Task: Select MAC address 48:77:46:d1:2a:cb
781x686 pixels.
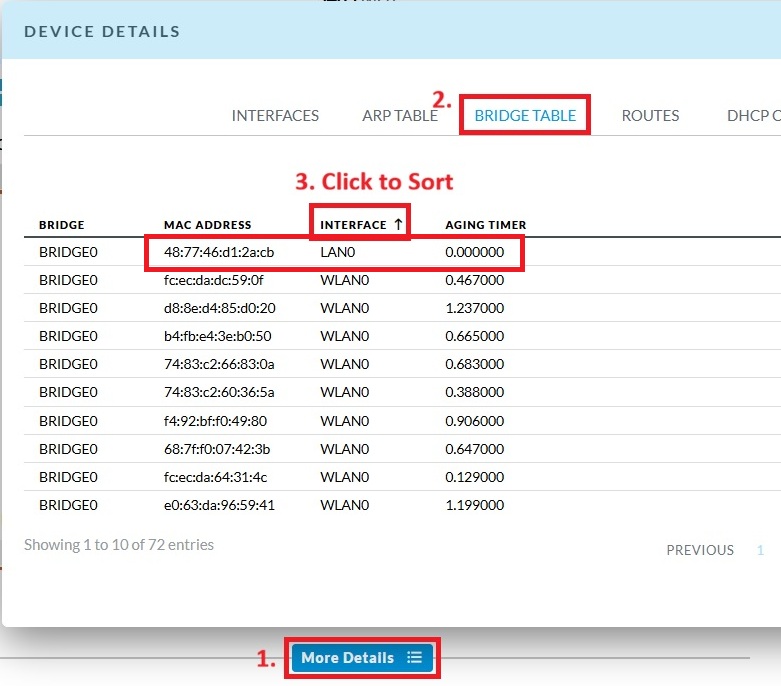Action: coord(219,253)
